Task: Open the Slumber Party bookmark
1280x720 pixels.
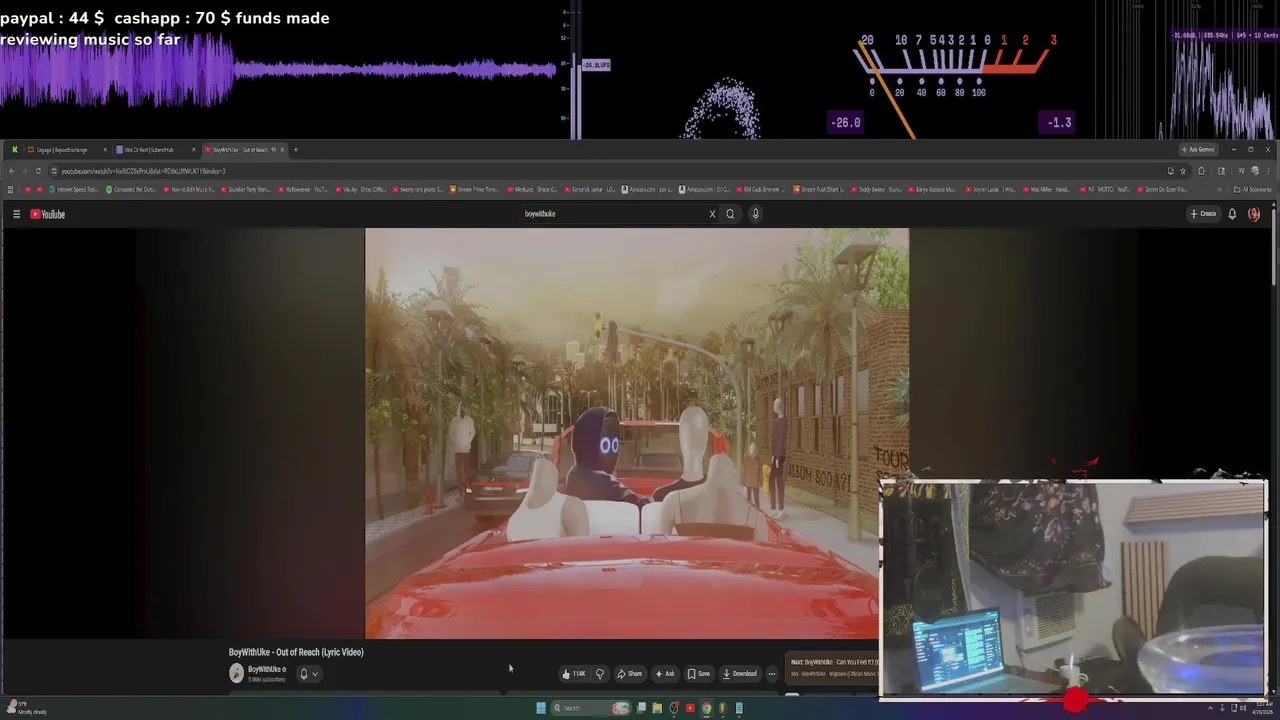Action: [x=245, y=189]
